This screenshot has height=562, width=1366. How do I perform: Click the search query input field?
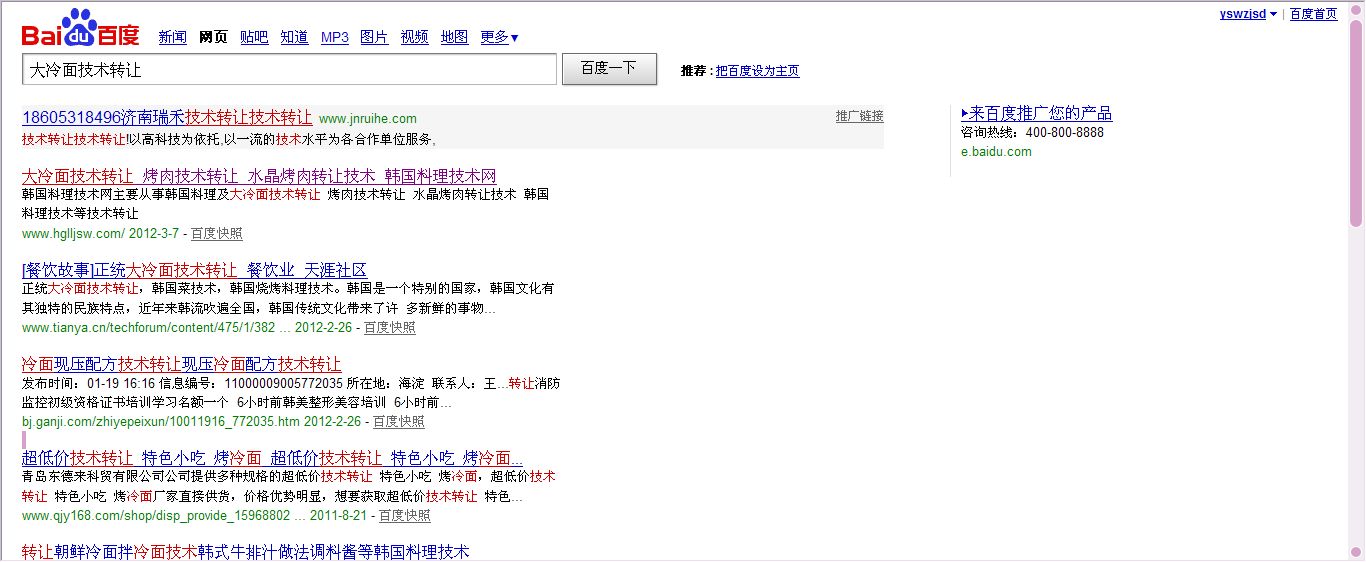click(x=288, y=70)
